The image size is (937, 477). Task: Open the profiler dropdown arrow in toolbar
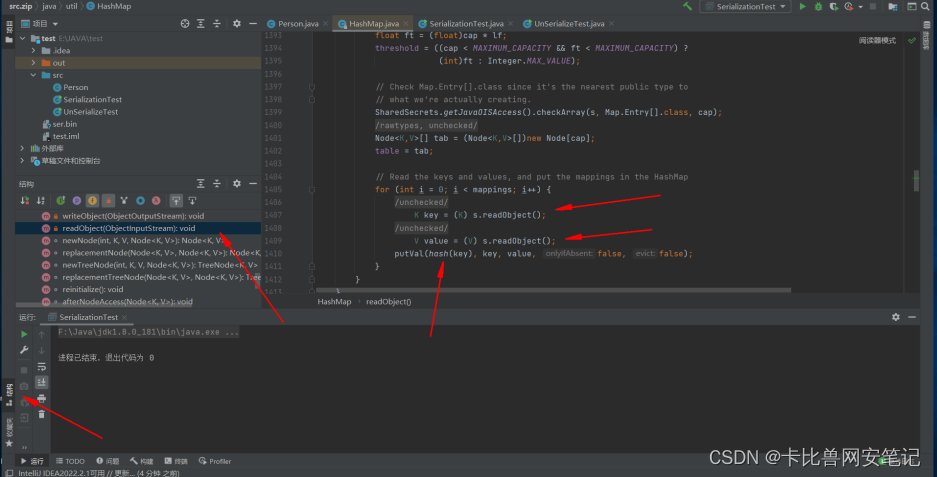click(861, 7)
